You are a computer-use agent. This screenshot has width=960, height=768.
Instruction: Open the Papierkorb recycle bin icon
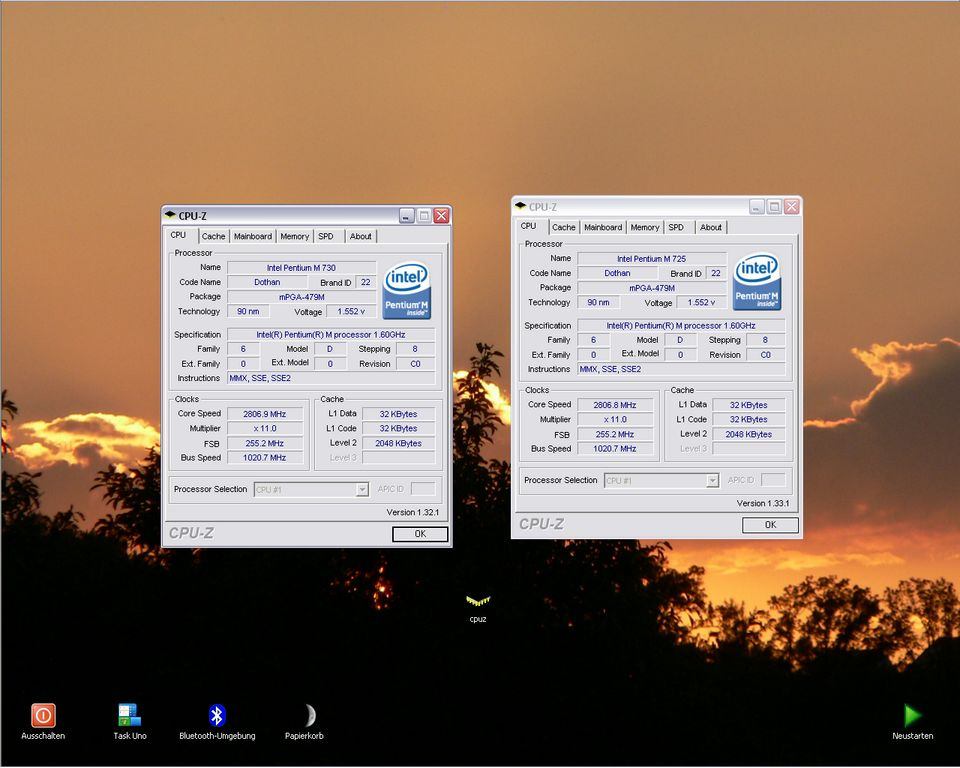308,715
